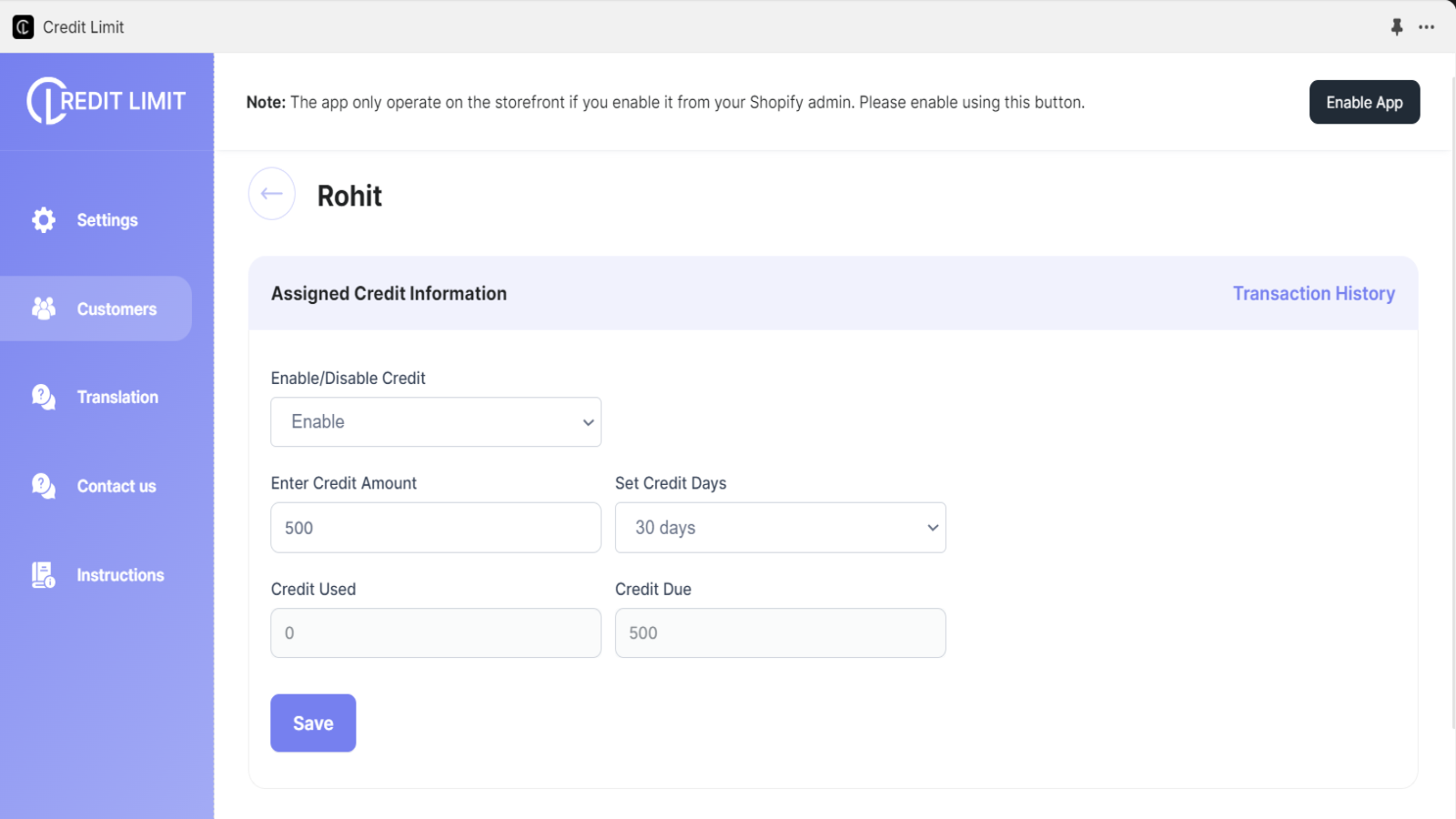Open the Contact us page
The width and height of the screenshot is (1456, 819).
coord(116,487)
